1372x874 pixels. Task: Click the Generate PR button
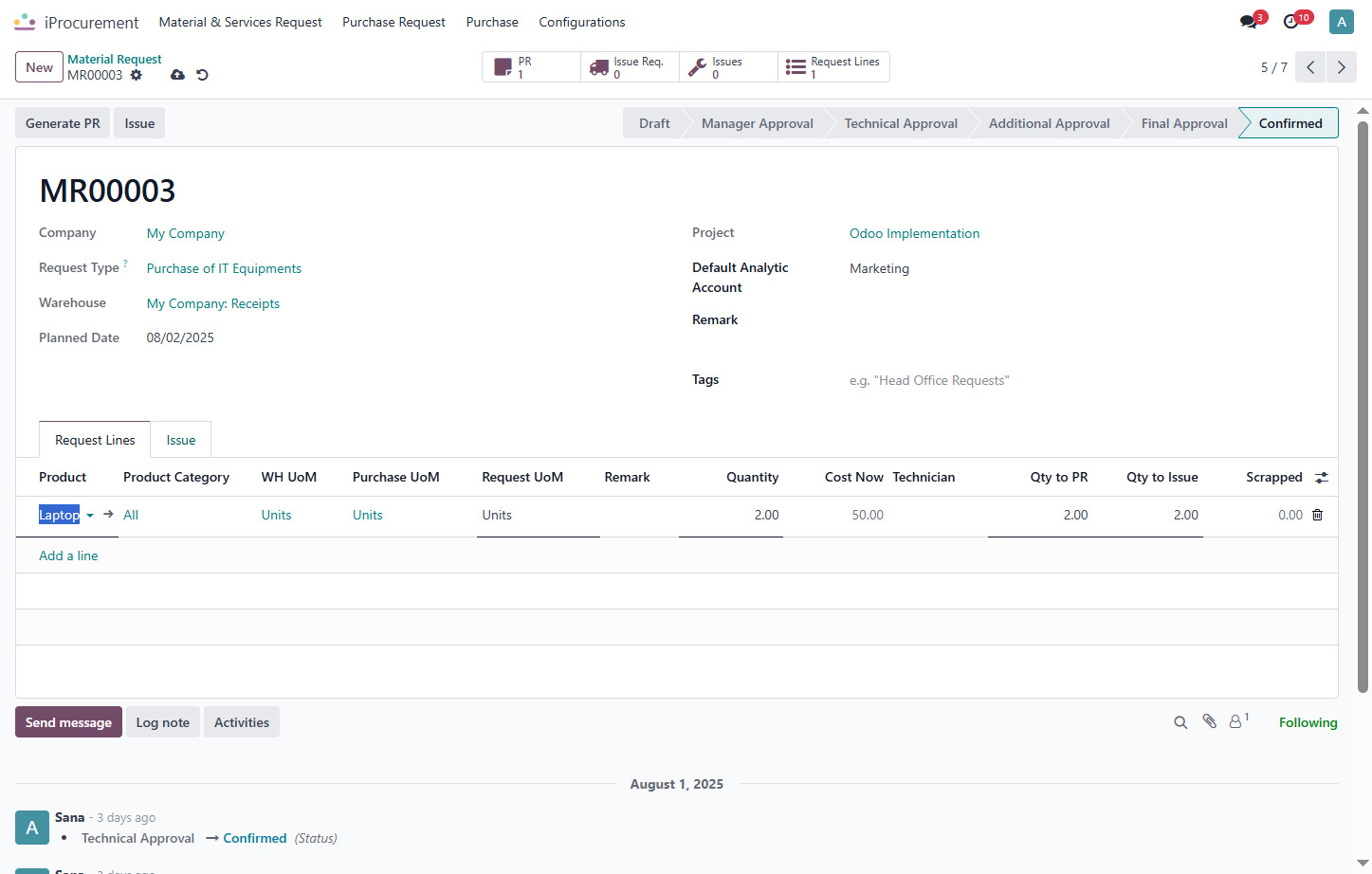(63, 123)
